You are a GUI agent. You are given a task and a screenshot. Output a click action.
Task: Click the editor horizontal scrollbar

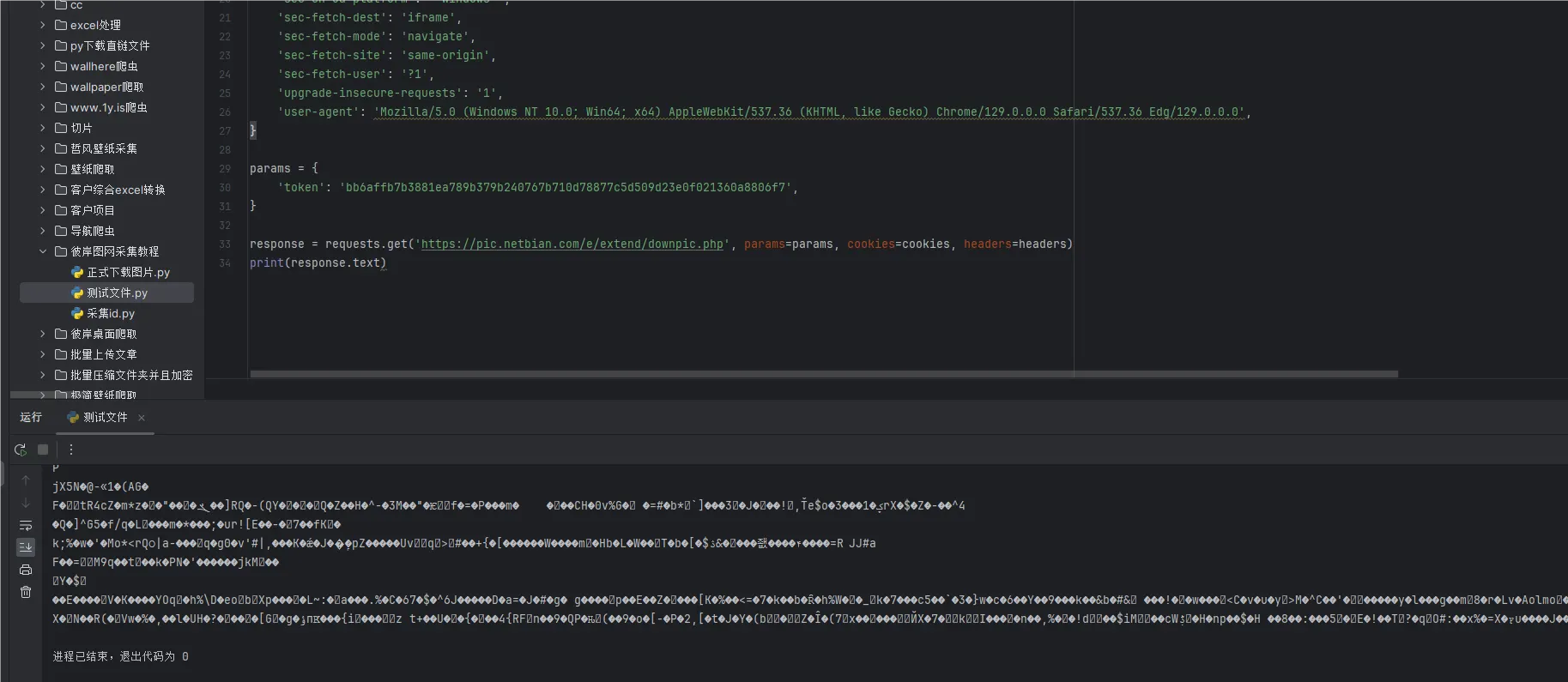[x=824, y=374]
